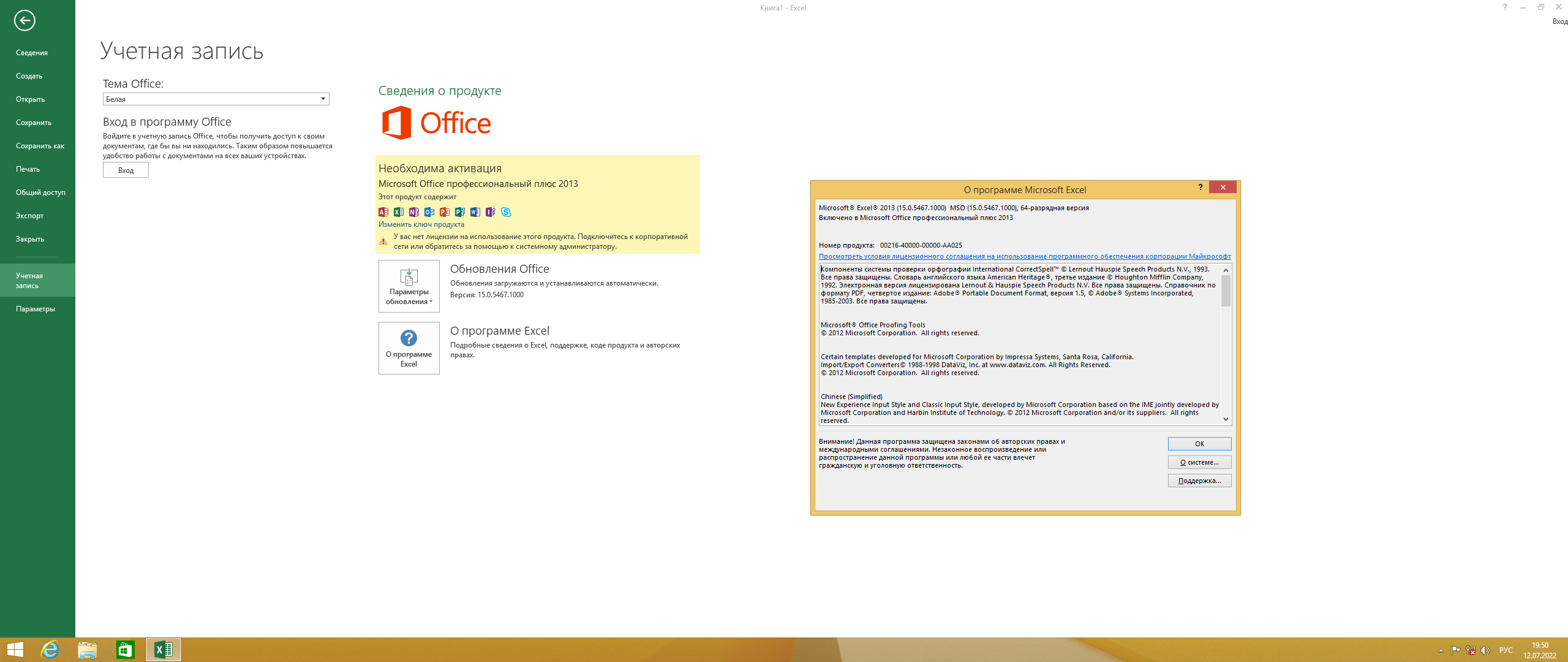Open Windows Store from taskbar
The width and height of the screenshot is (1568, 662).
(126, 650)
